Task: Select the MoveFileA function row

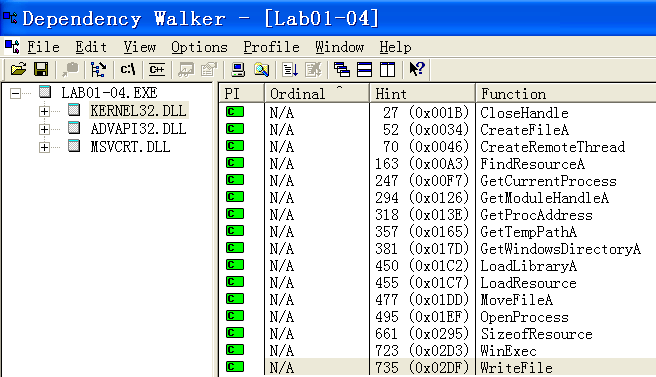Action: pyautogui.click(x=438, y=300)
